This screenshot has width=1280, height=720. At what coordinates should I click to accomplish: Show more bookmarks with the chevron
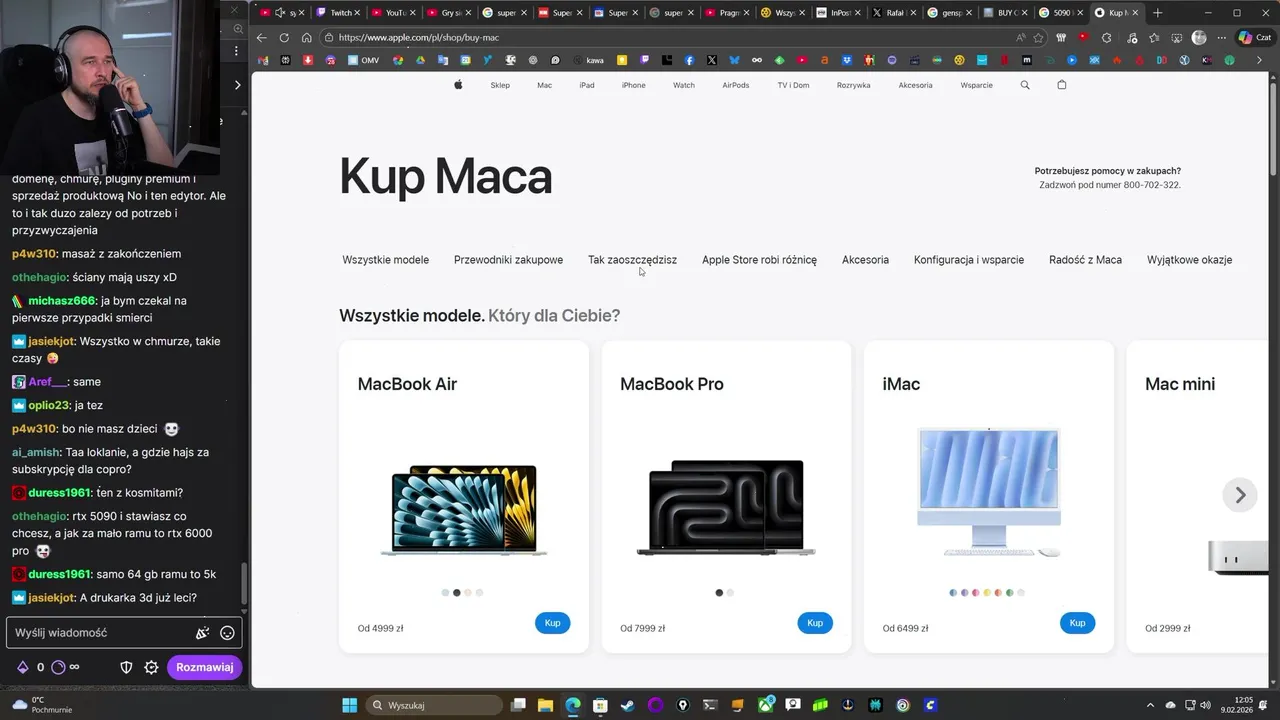[1259, 60]
